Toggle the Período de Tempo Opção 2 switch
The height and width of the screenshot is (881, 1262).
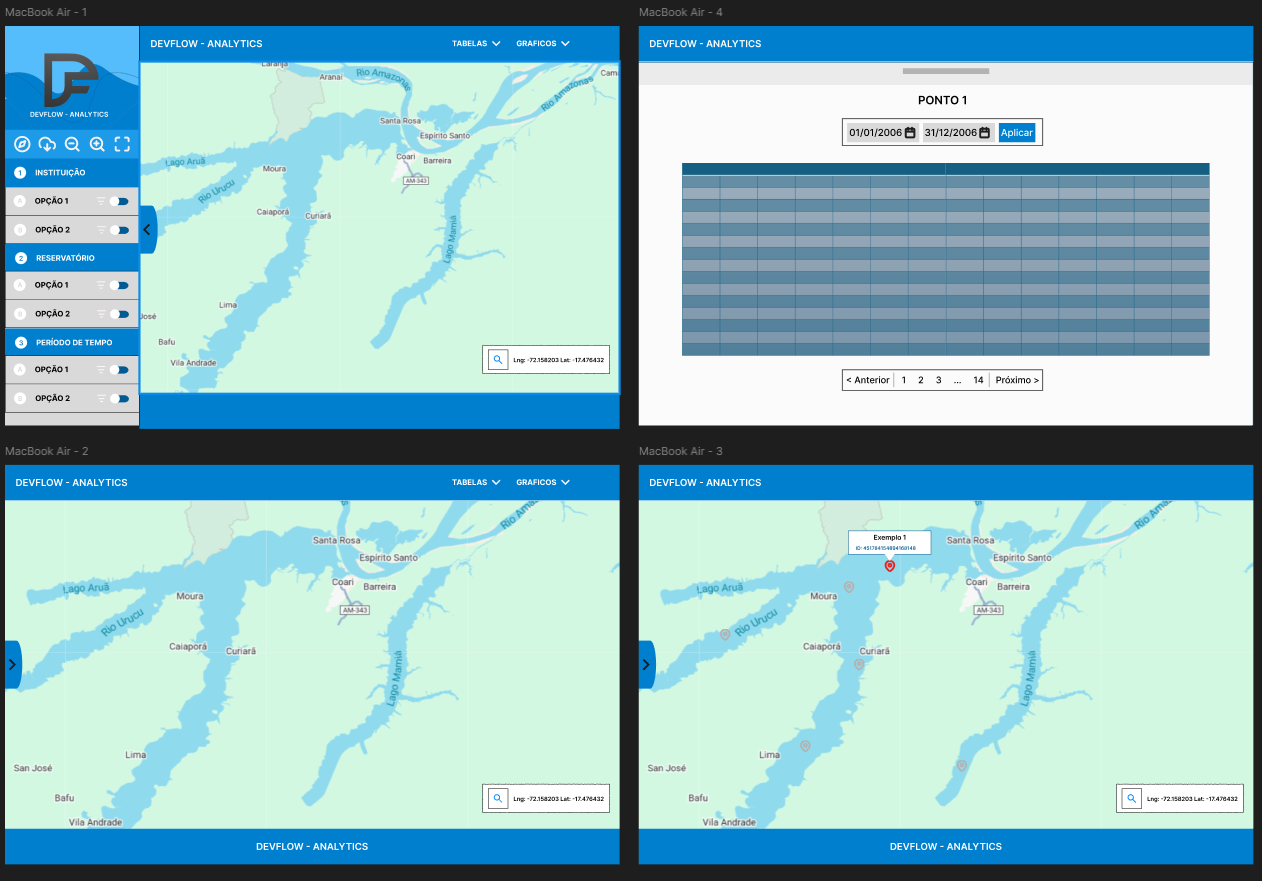tap(120, 398)
